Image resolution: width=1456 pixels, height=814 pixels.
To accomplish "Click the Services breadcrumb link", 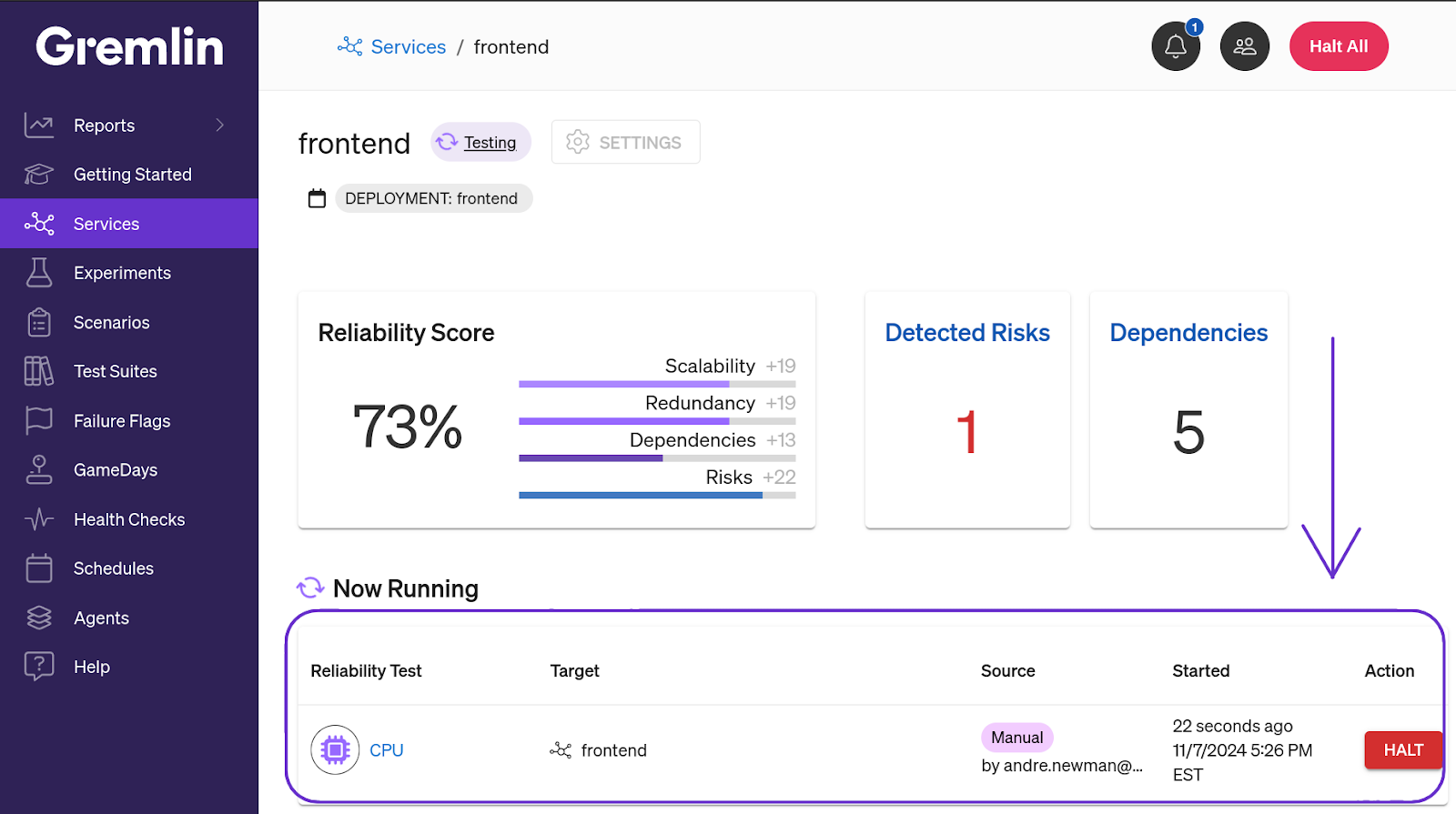I will [409, 47].
